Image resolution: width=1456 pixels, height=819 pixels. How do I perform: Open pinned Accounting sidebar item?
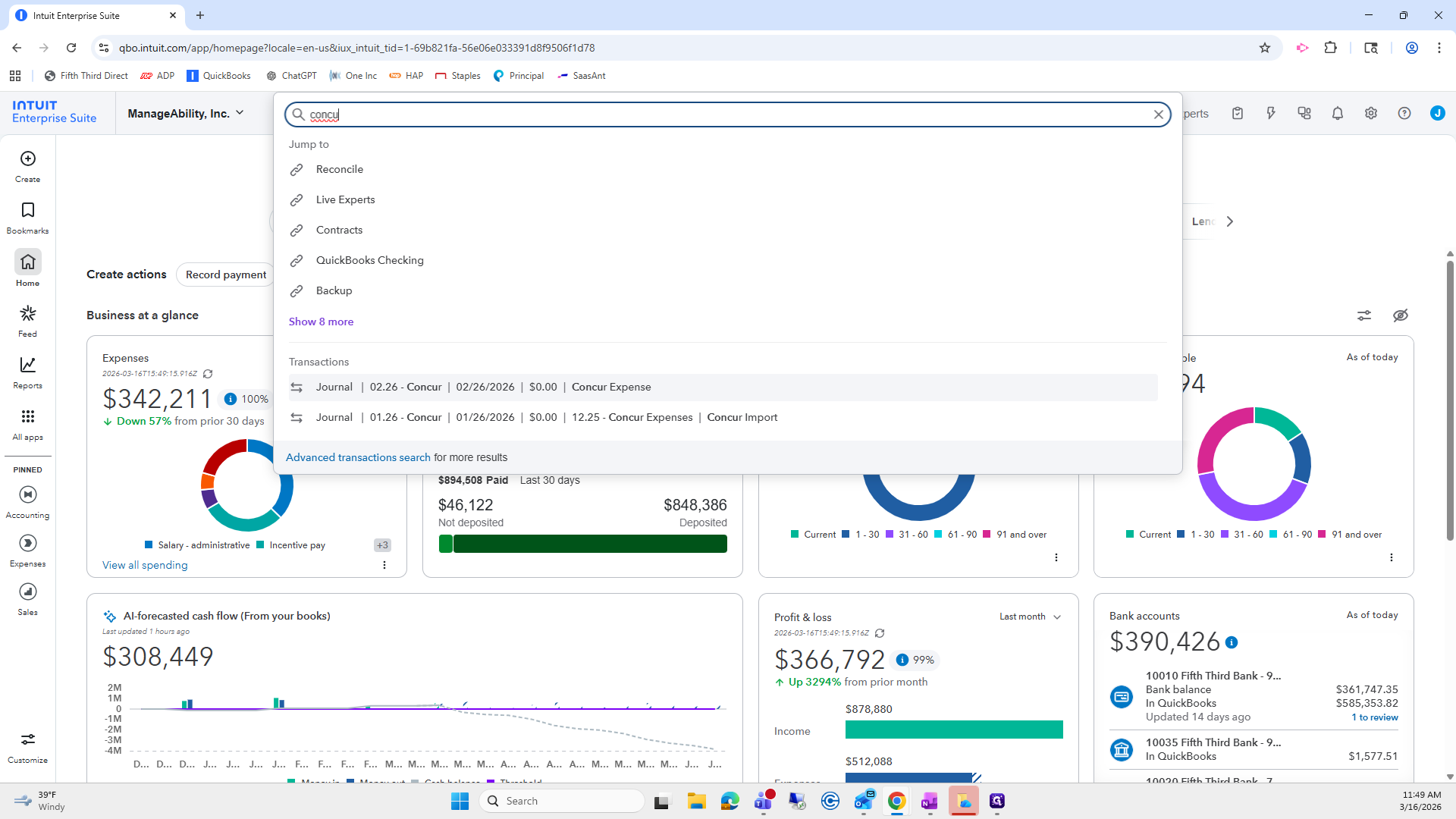pos(28,495)
